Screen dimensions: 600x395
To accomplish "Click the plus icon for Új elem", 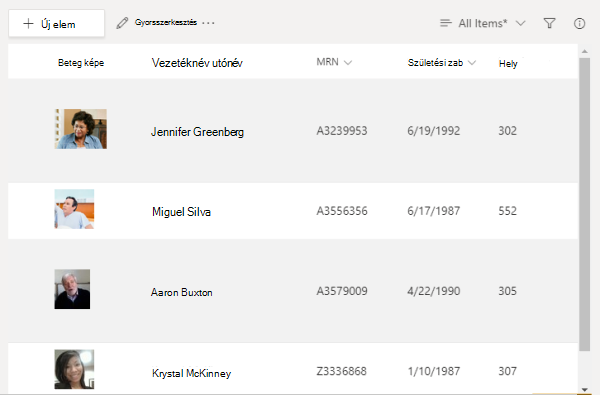I will pos(28,24).
